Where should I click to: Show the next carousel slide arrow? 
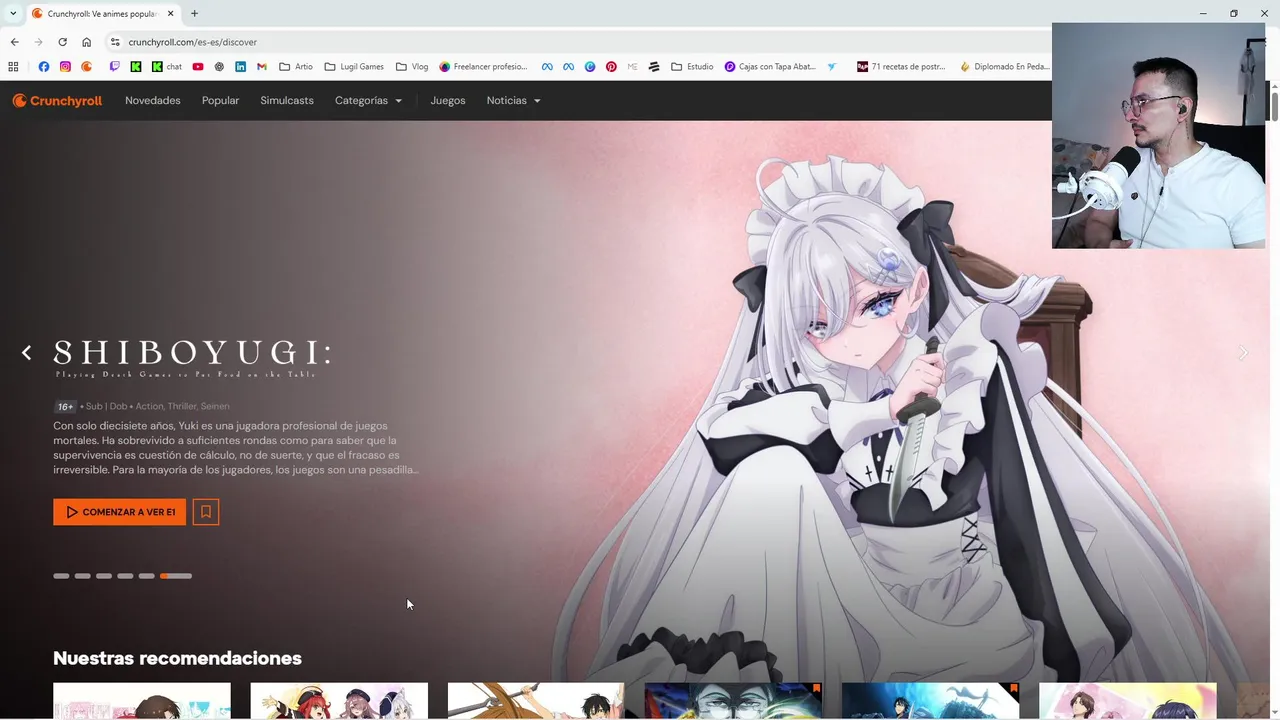(x=1243, y=352)
